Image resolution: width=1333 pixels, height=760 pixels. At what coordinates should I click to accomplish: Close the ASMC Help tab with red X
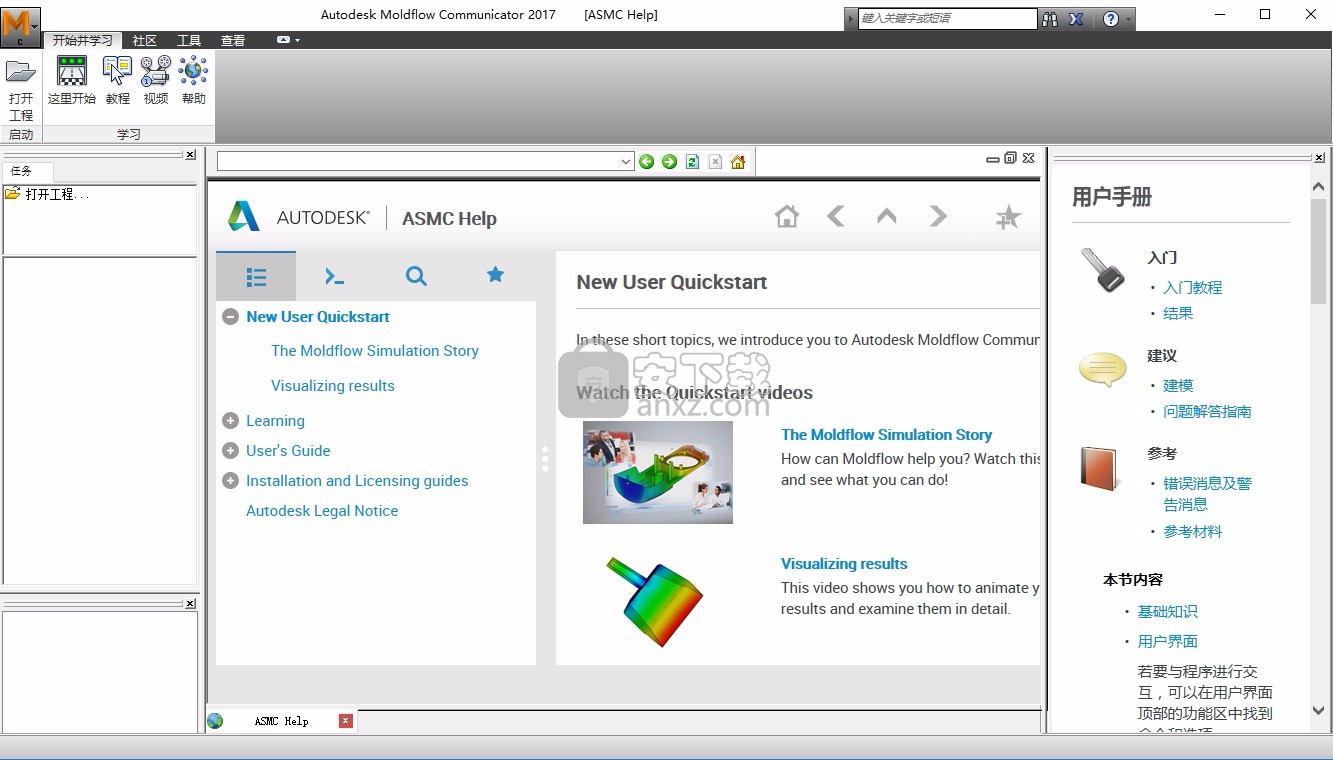[345, 721]
